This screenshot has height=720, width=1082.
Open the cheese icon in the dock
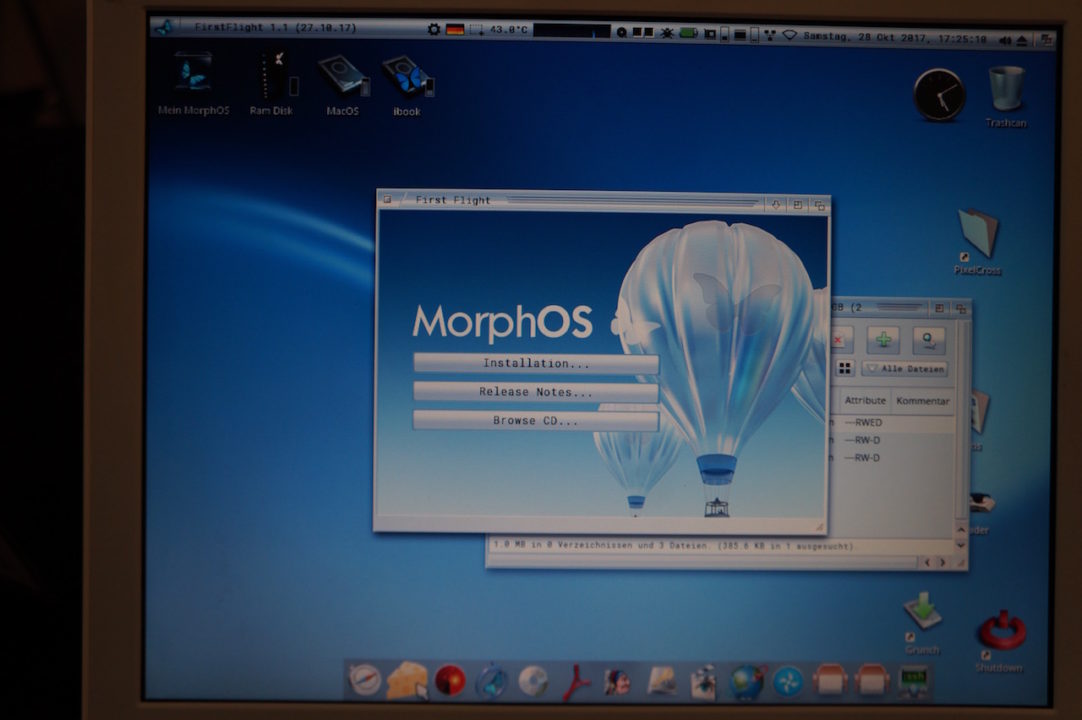(406, 681)
